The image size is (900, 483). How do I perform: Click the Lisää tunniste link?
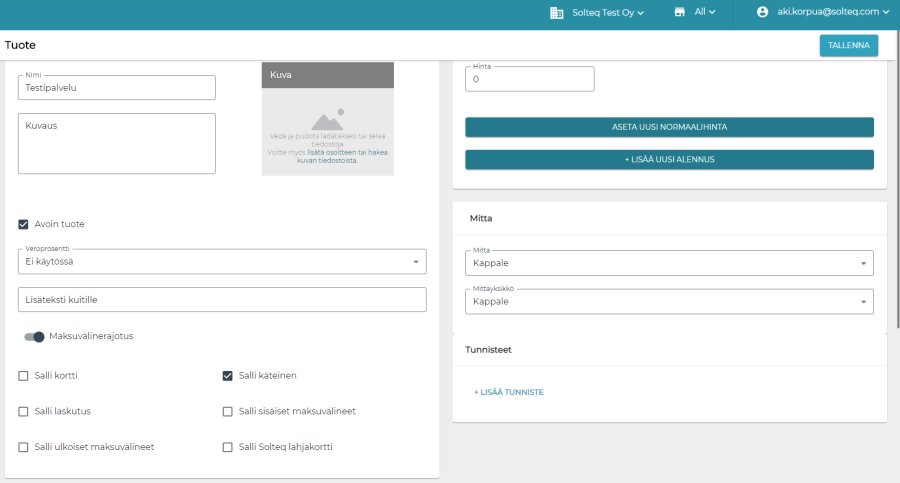(509, 392)
